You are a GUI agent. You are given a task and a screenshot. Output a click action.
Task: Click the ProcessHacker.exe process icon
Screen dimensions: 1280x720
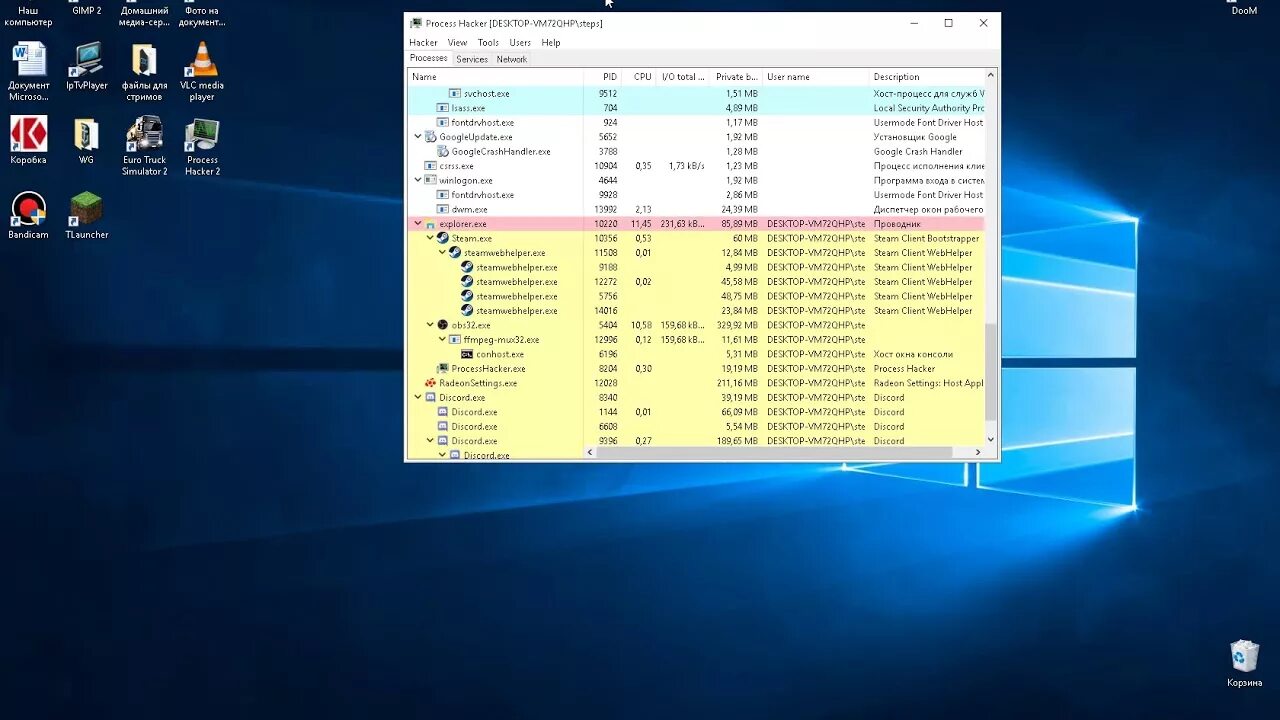[443, 369]
